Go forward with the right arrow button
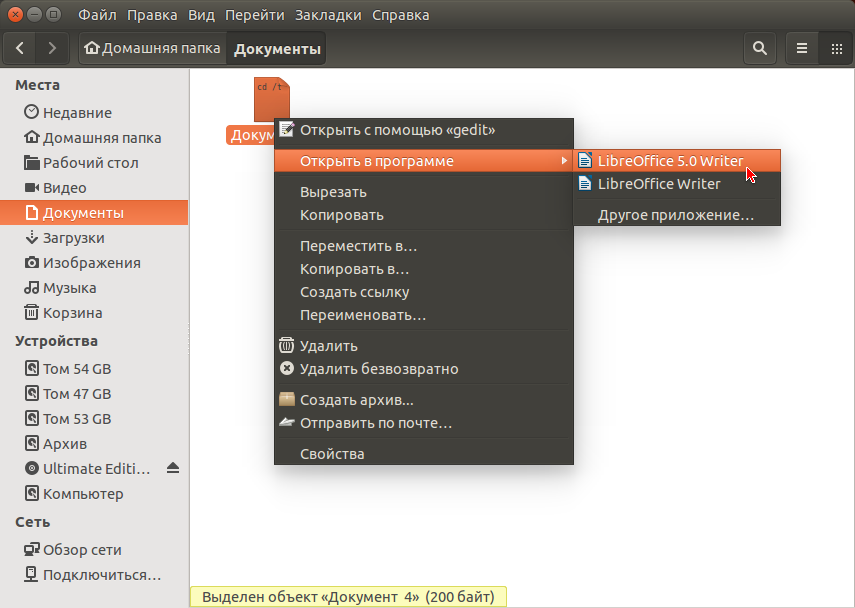This screenshot has height=608, width=855. (x=52, y=49)
